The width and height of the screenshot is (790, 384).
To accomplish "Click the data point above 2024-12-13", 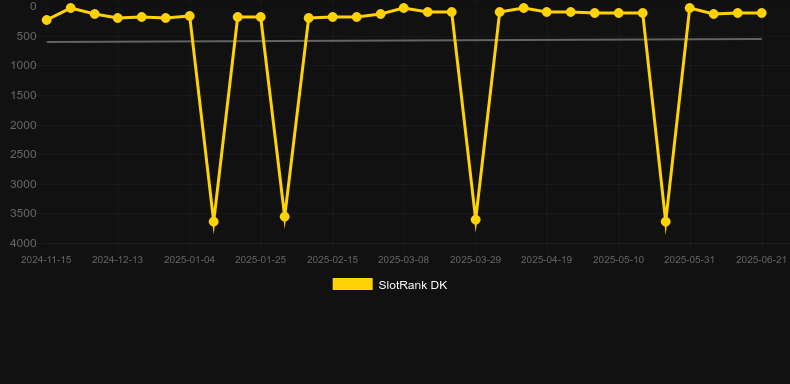I will pyautogui.click(x=118, y=18).
